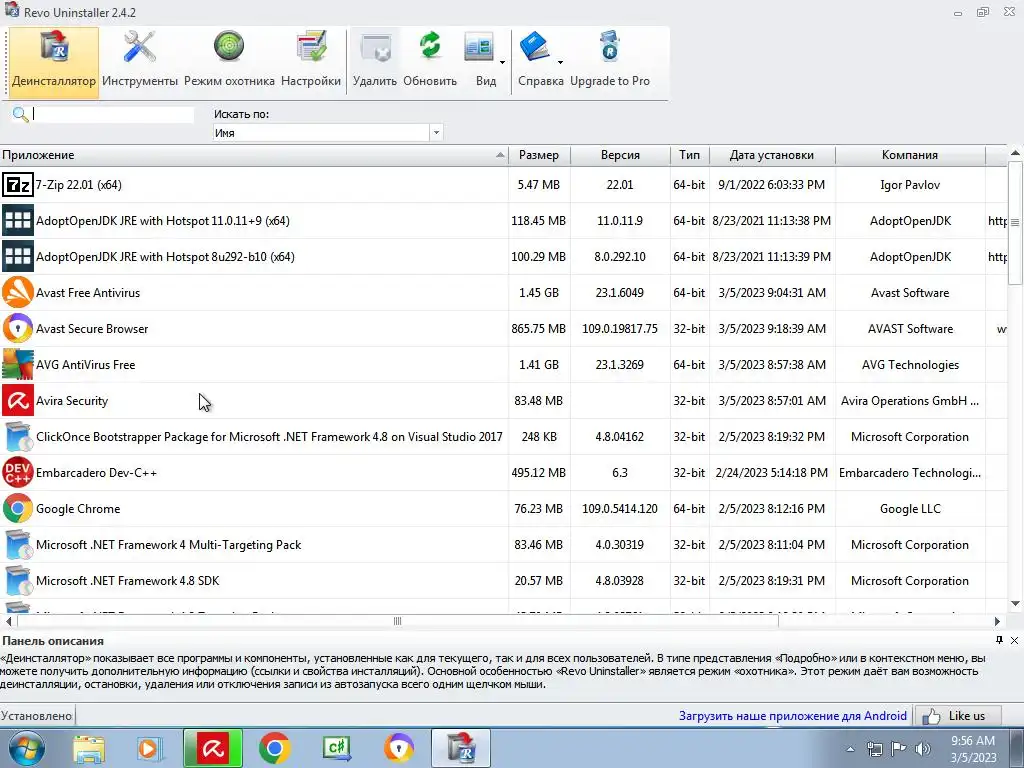Select AdoptOpenJDK JRE 8u292-b10 icon
1024x768 pixels.
tap(18, 257)
